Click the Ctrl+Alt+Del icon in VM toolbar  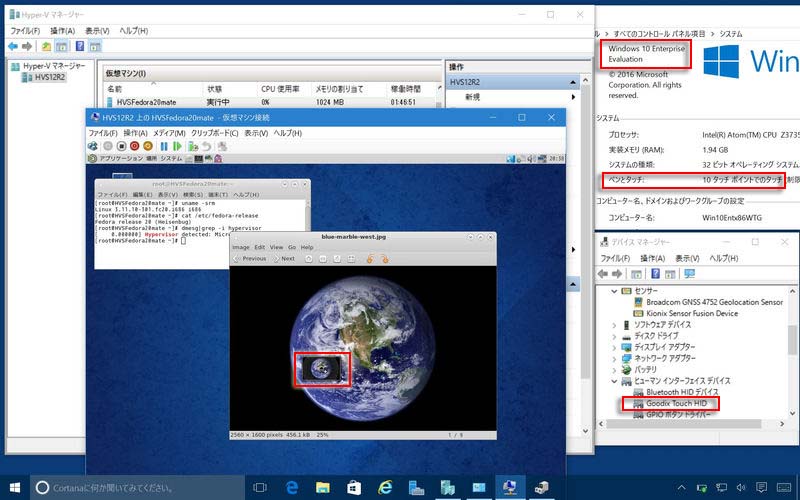93,146
